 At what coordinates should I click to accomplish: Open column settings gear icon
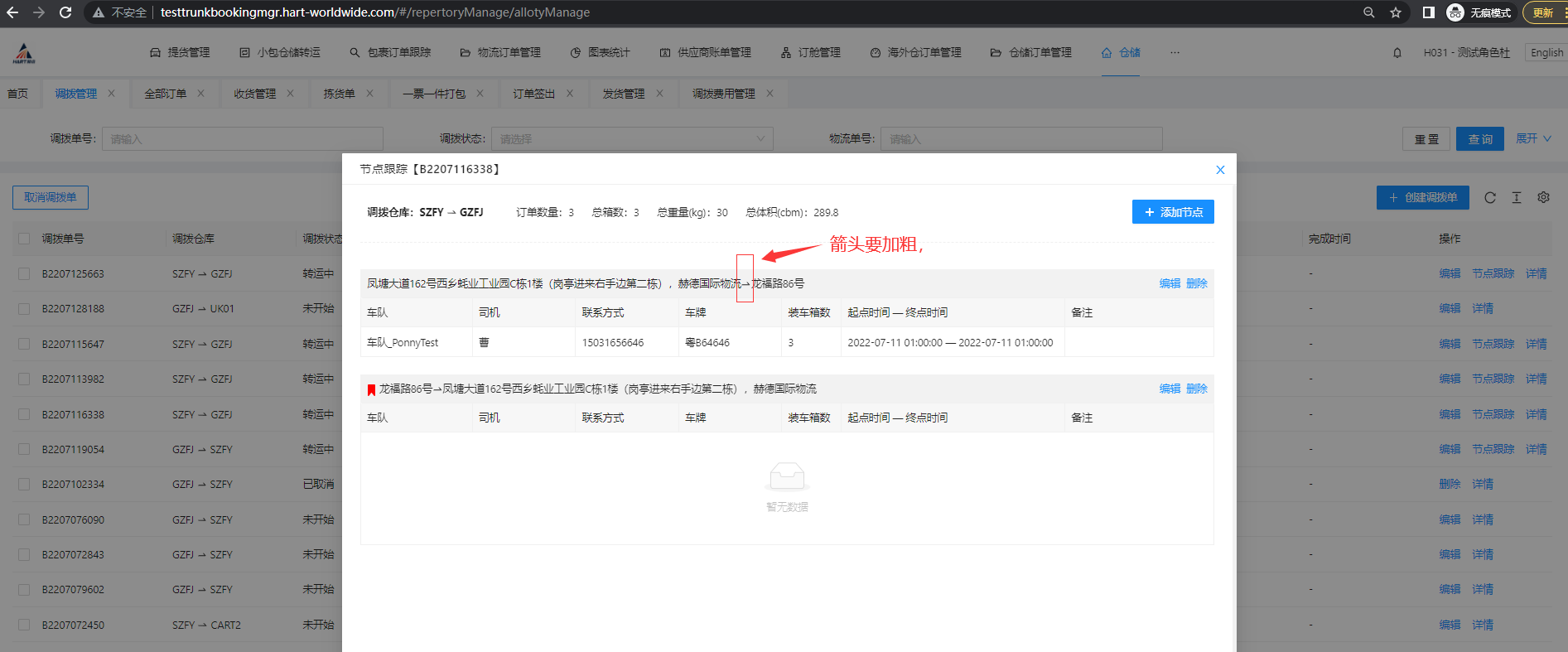(1543, 198)
